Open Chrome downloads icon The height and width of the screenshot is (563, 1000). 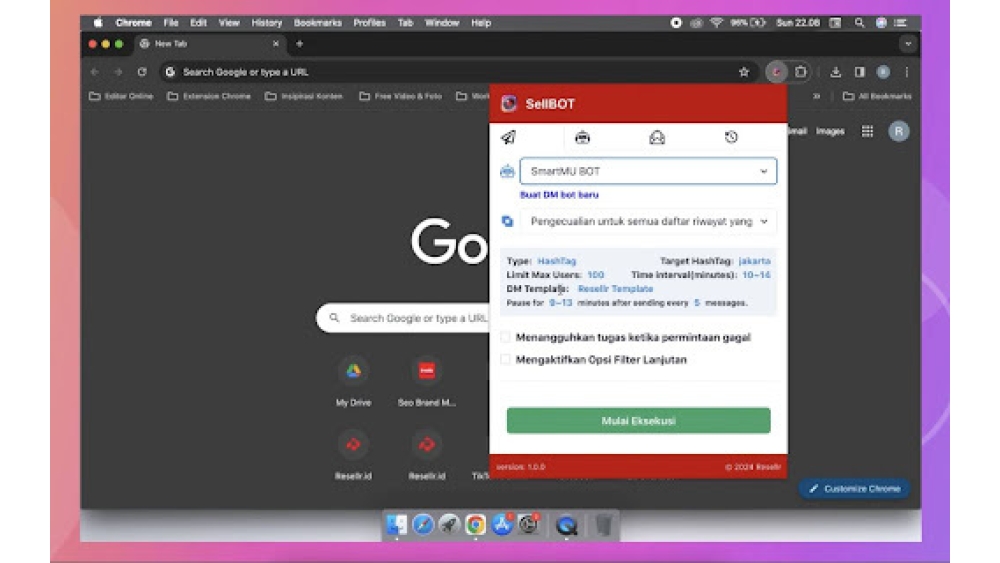tap(835, 72)
